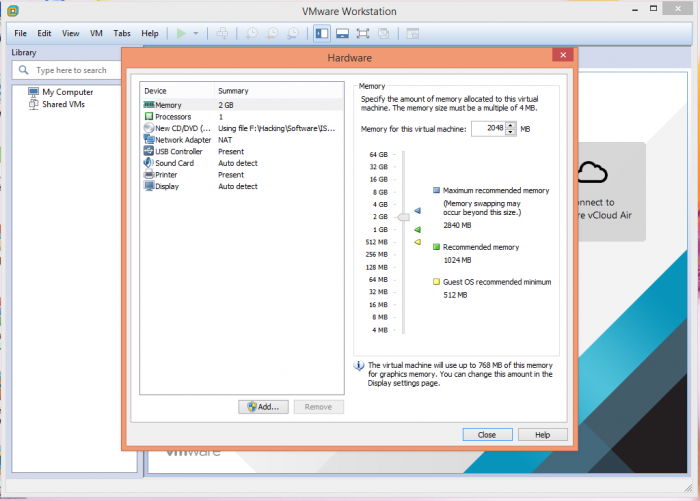Click the Close button in Hardware dialog
700x501 pixels.
point(488,434)
